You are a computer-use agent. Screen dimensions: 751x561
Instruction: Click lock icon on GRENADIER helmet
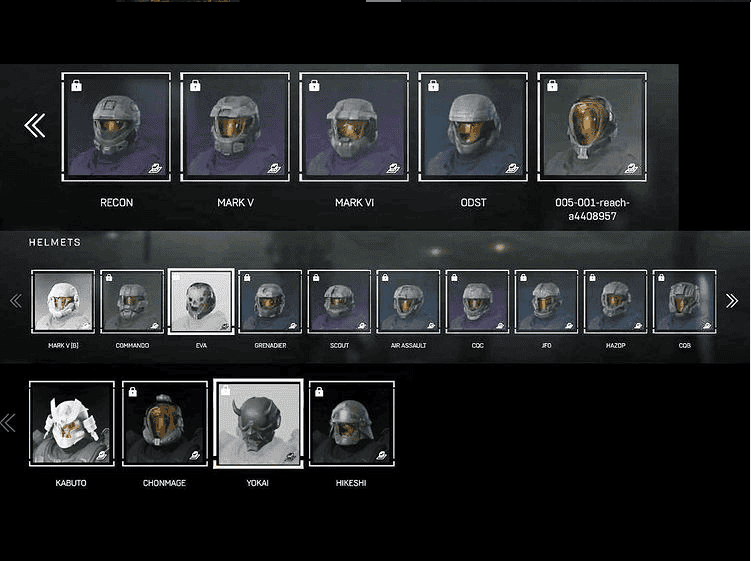[247, 278]
